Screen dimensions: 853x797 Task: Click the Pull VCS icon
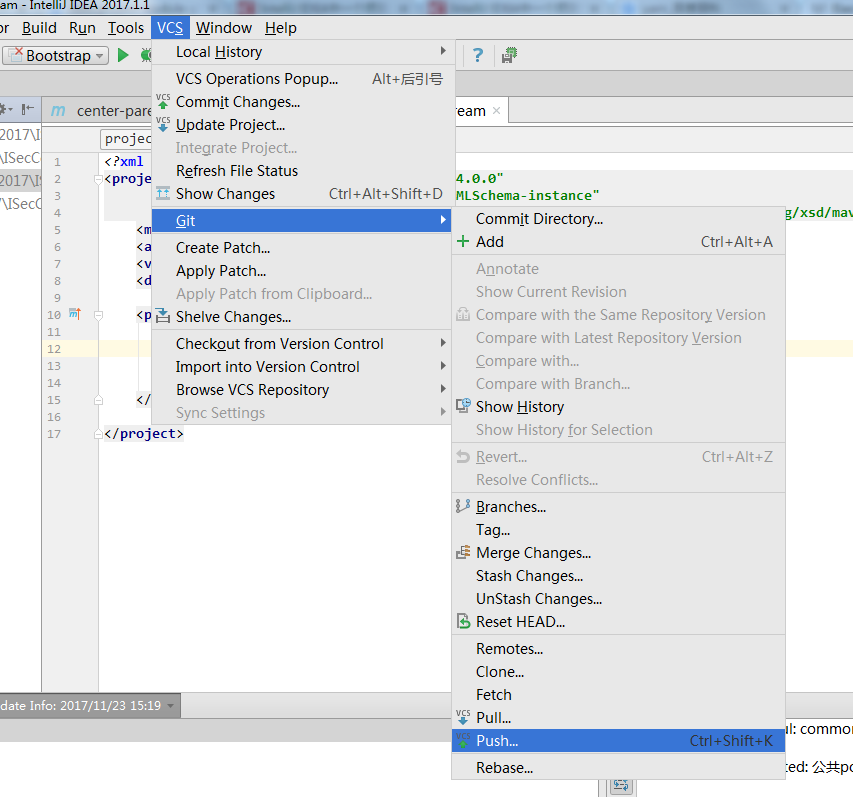(463, 717)
